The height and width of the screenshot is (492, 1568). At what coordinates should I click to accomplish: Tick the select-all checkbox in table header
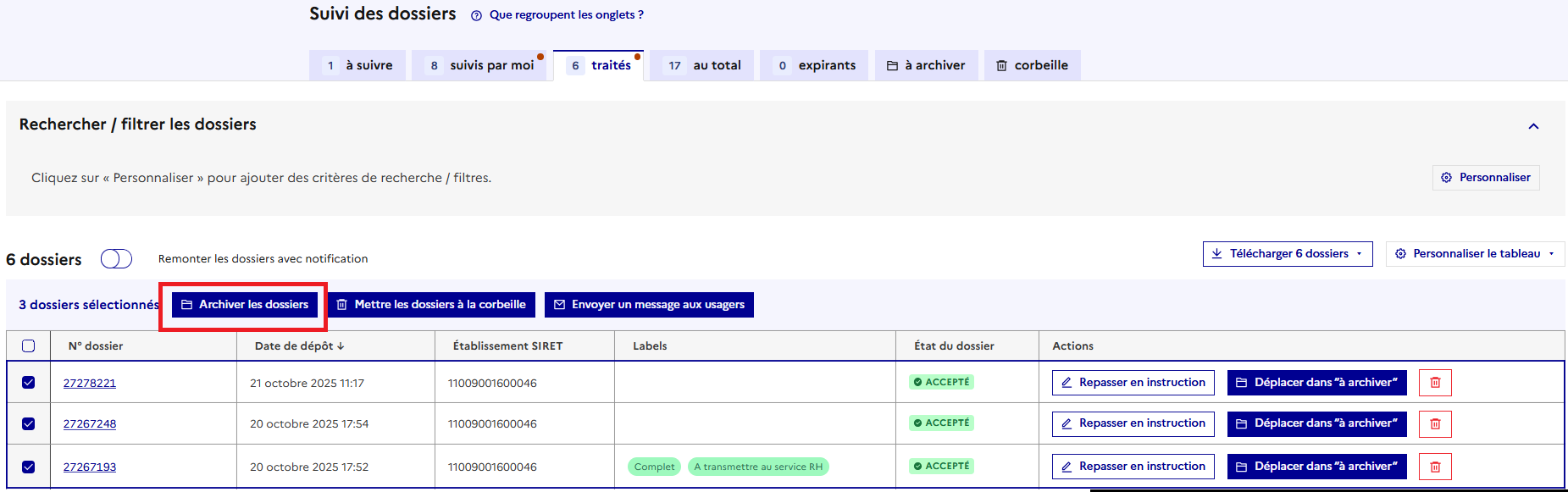coord(29,346)
